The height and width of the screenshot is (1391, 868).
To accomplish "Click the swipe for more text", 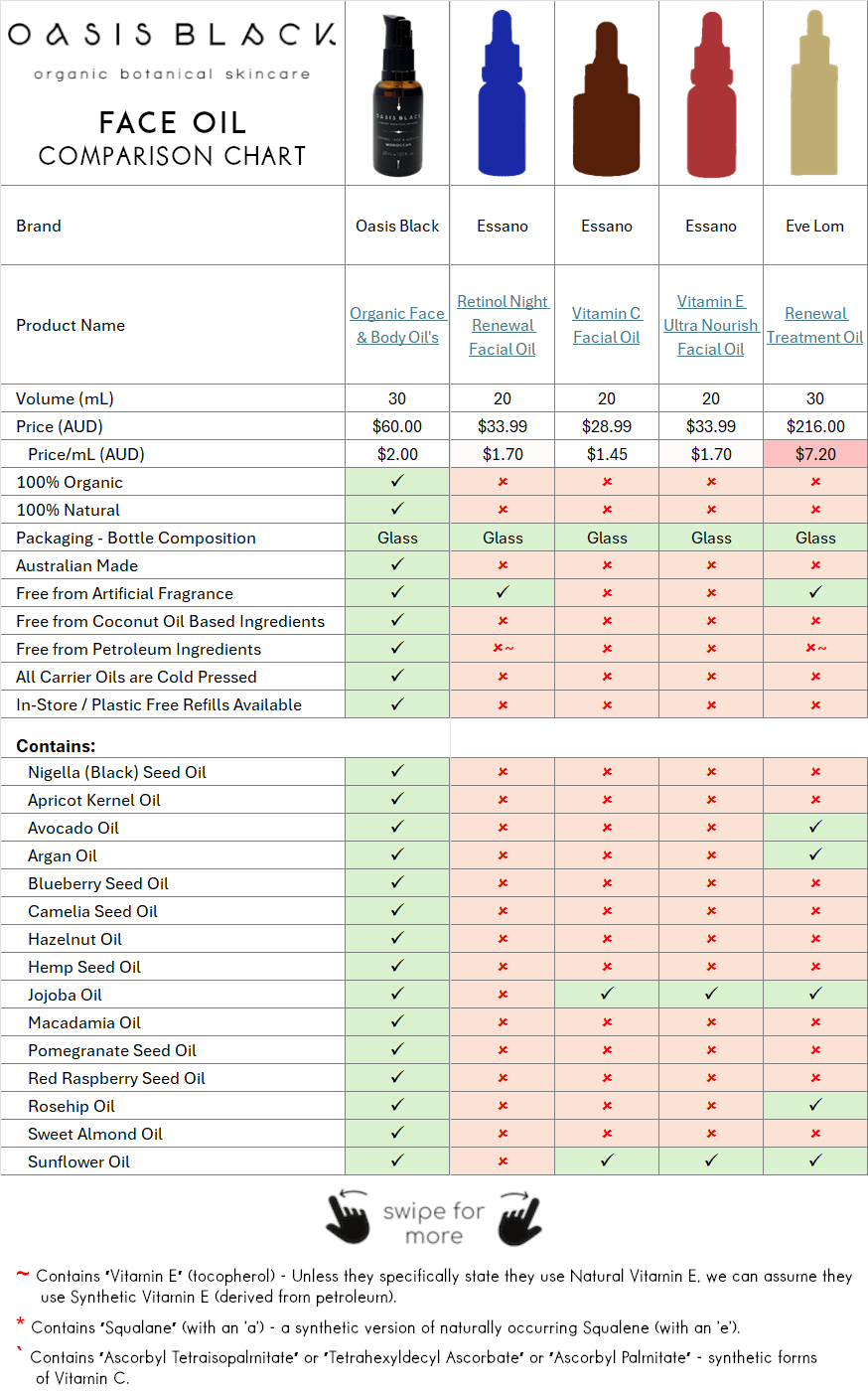I will click(x=434, y=1223).
